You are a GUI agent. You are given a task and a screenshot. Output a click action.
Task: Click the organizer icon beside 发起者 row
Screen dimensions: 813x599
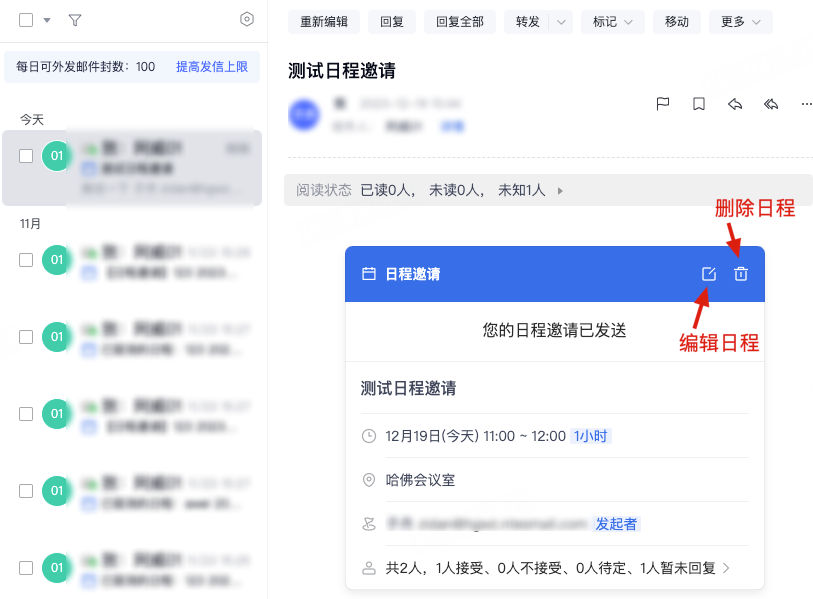[369, 524]
